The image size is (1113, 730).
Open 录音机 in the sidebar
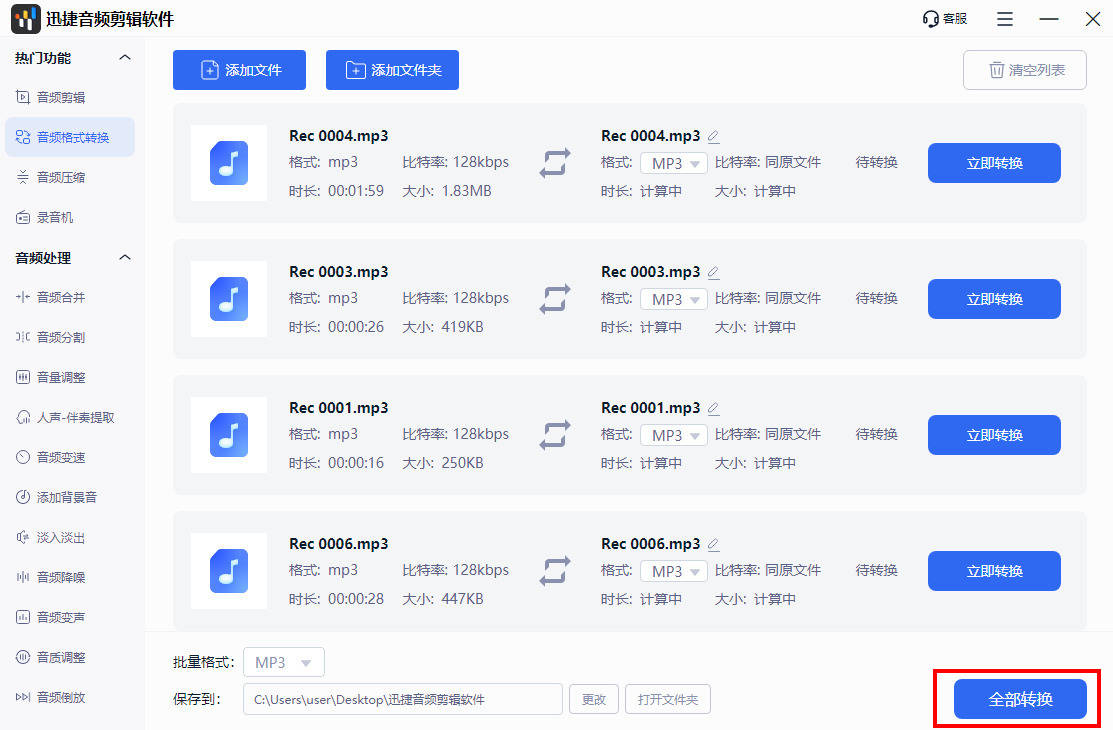70,217
